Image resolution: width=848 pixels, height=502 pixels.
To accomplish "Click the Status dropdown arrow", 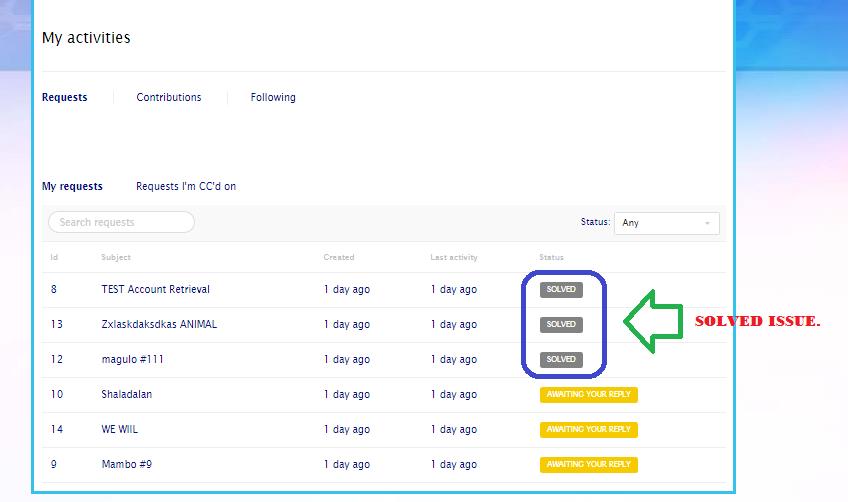I will [707, 223].
